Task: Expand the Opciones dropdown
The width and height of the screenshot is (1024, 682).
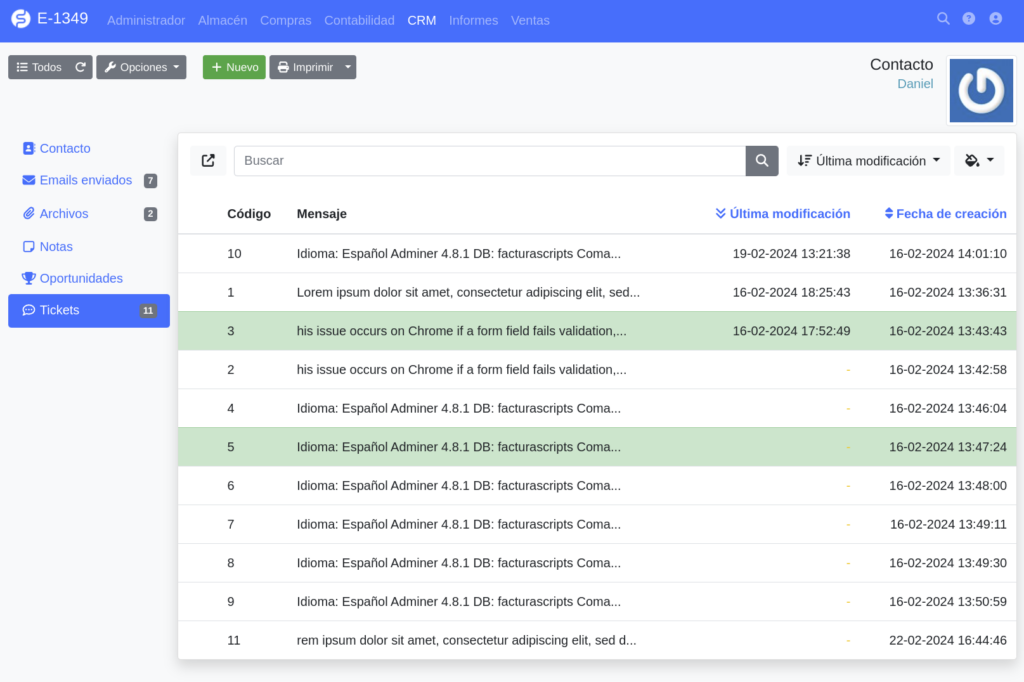Action: click(x=141, y=67)
